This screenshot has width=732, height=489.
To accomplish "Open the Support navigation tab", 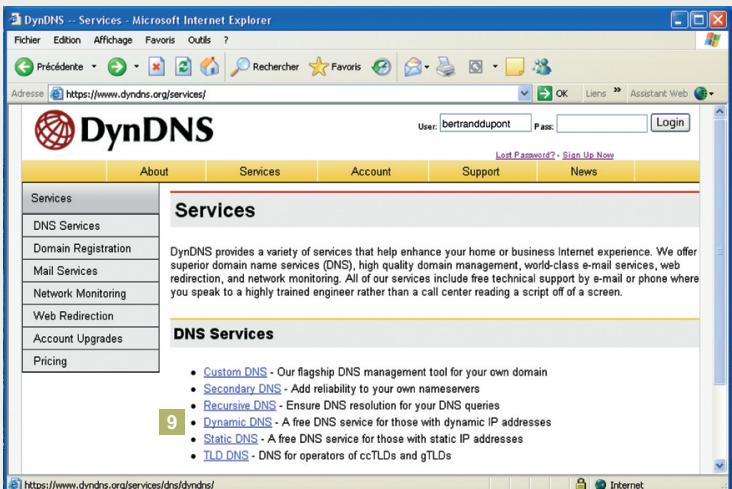I will (x=481, y=171).
